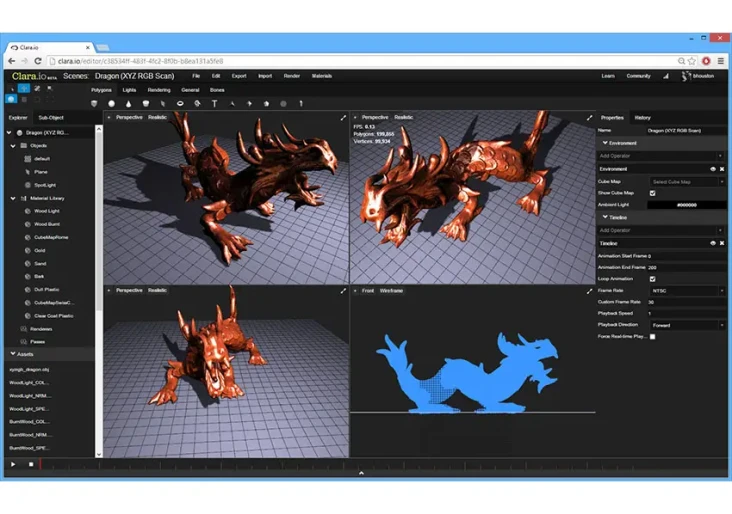Click the red browser extension icon
Viewport: 732px width, 514px height.
[x=706, y=61]
